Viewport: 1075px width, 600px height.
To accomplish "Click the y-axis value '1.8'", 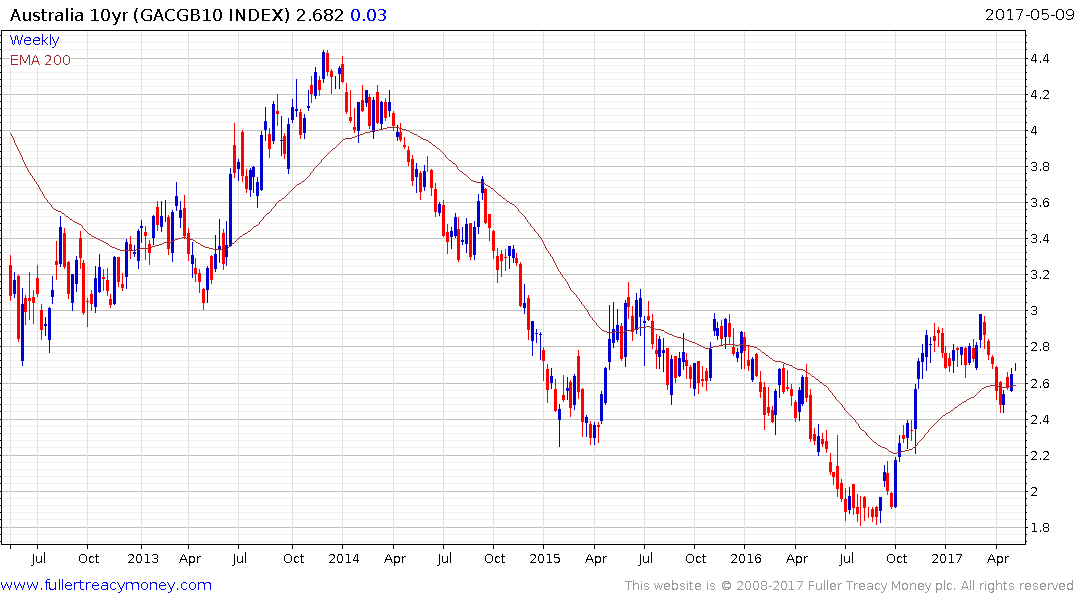I will pyautogui.click(x=1039, y=527).
